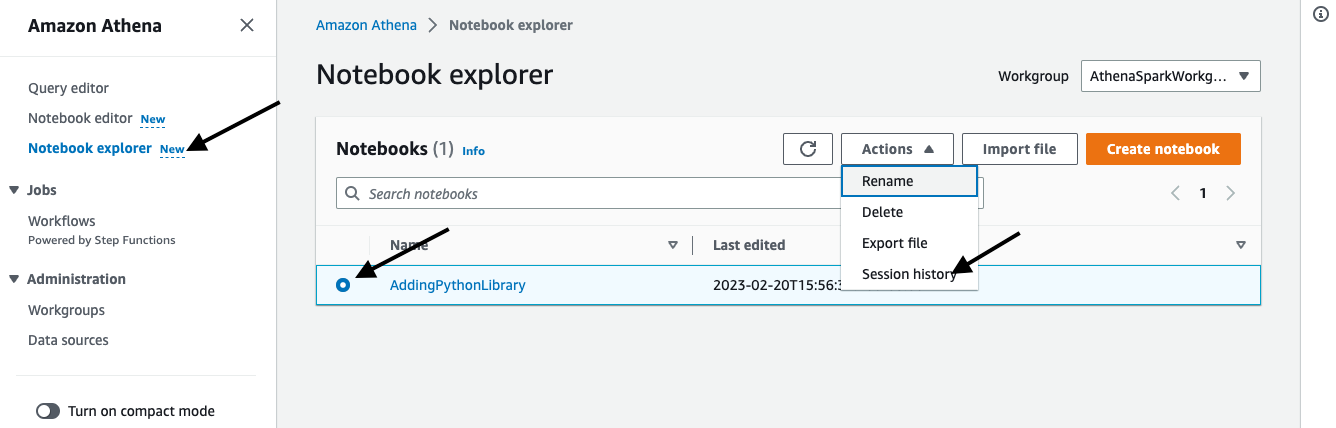Open the Workgroup dropdown
The width and height of the screenshot is (1336, 428).
coord(1170,76)
